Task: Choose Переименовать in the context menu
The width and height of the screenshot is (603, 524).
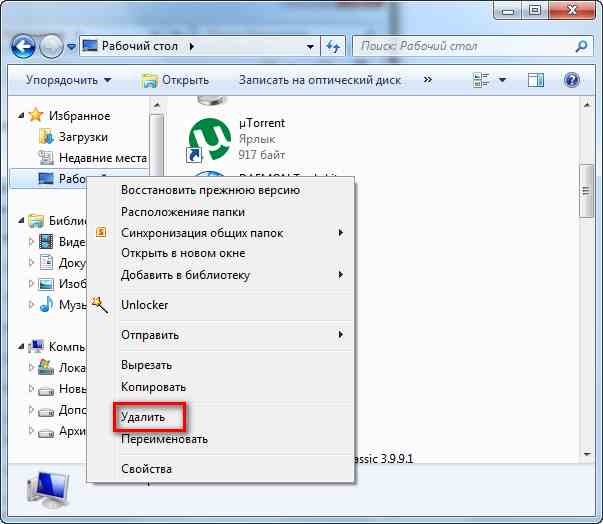Action: pos(164,438)
